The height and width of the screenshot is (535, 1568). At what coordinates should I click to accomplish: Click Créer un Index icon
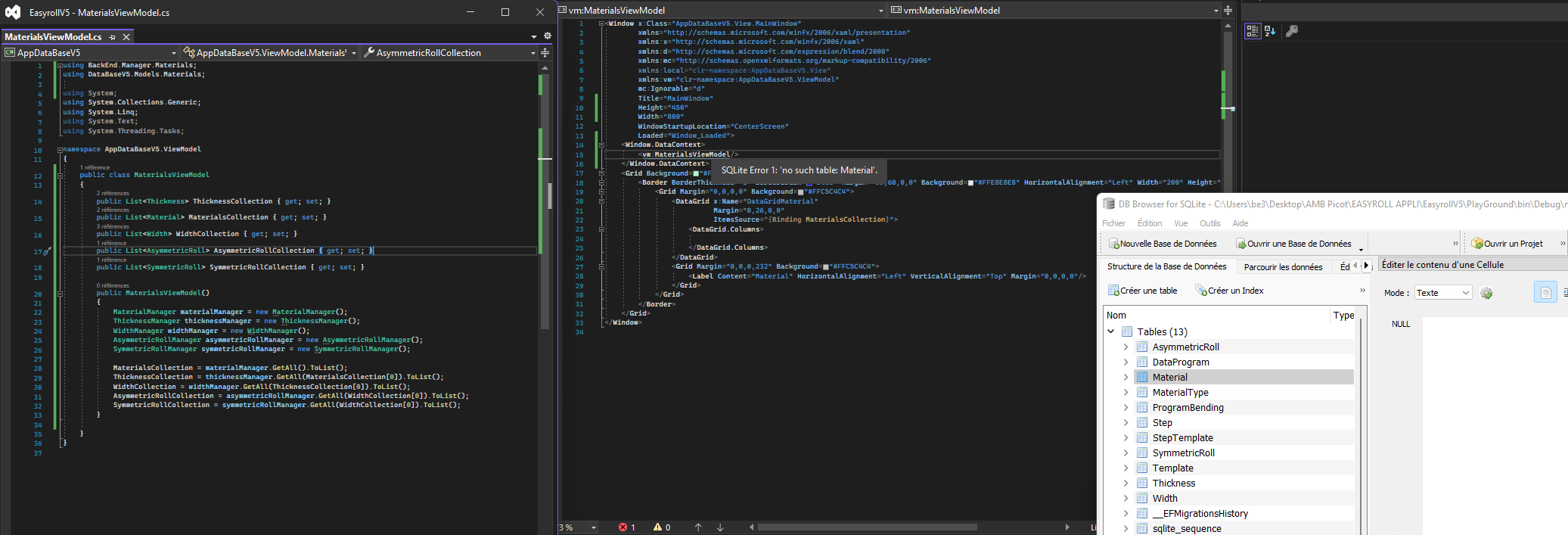tap(1201, 291)
